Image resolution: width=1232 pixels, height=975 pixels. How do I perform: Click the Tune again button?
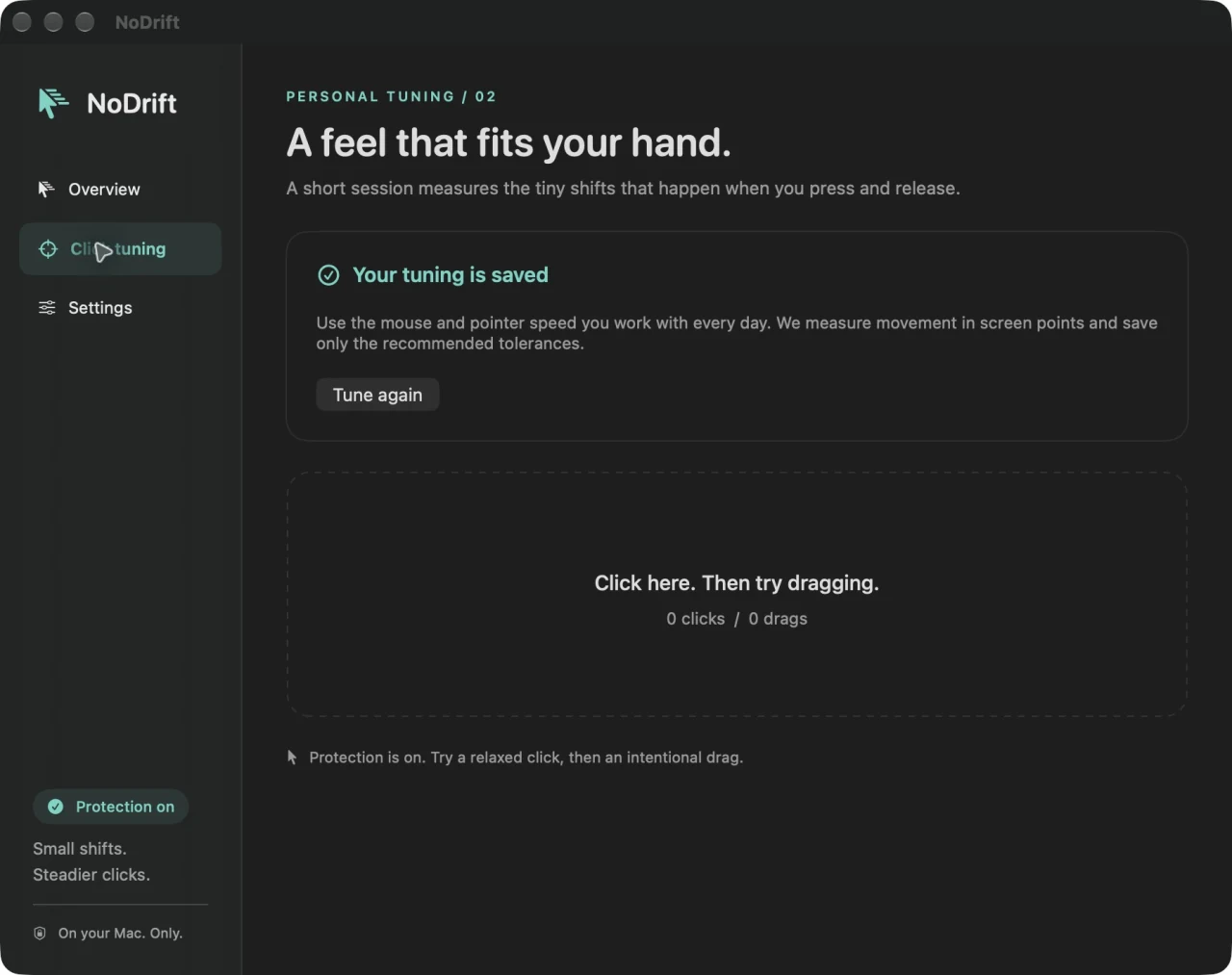[x=377, y=395]
